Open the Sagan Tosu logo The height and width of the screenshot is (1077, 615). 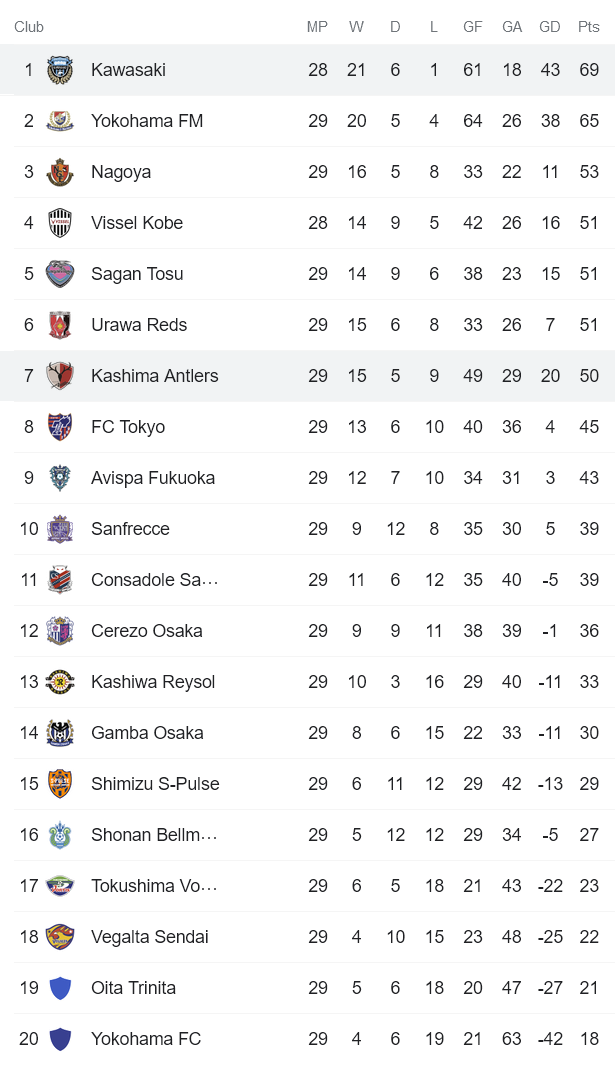coord(60,274)
